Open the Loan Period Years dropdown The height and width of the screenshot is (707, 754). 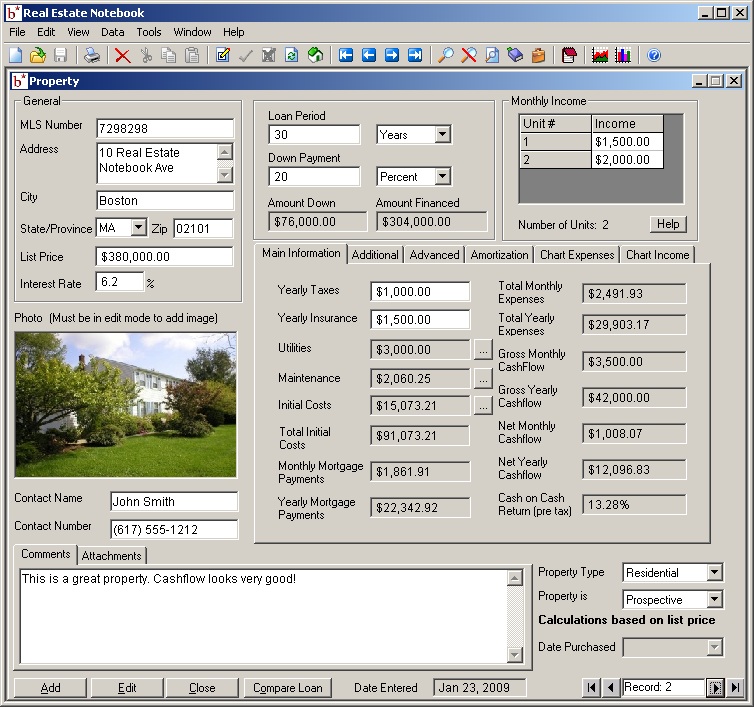click(x=443, y=135)
